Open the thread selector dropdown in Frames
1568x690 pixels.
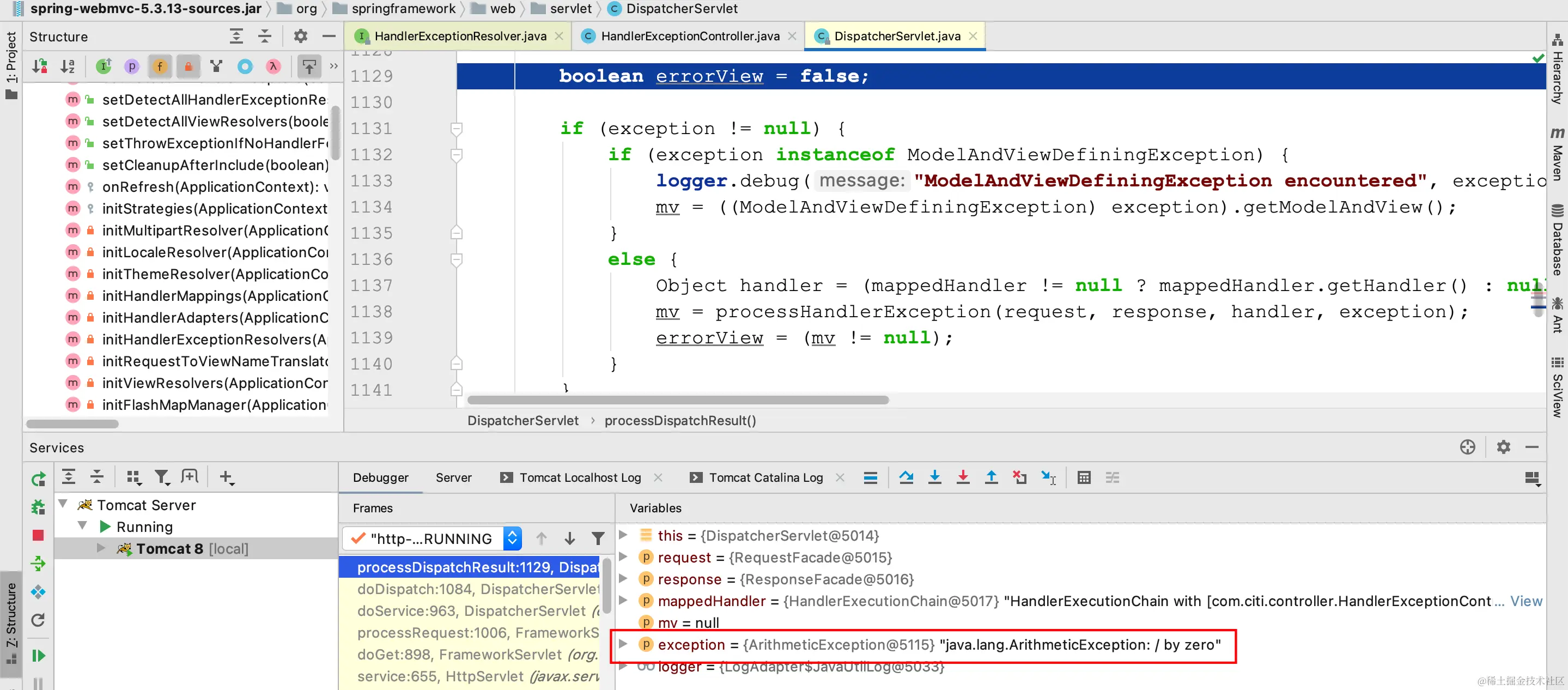coord(513,538)
